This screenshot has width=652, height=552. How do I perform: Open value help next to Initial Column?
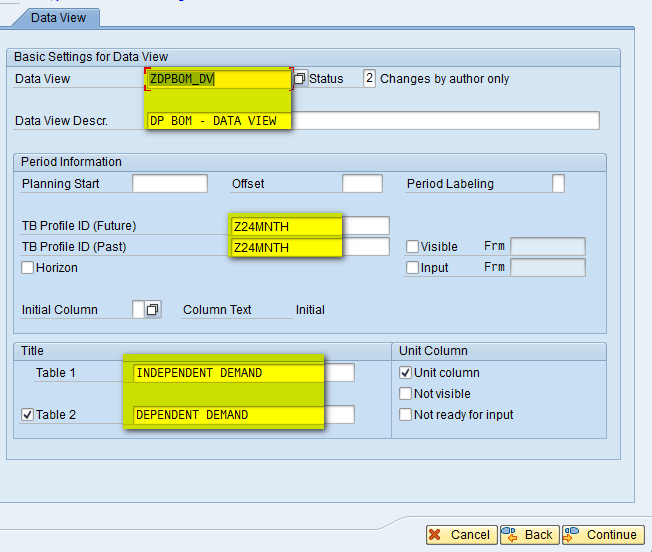(x=153, y=310)
